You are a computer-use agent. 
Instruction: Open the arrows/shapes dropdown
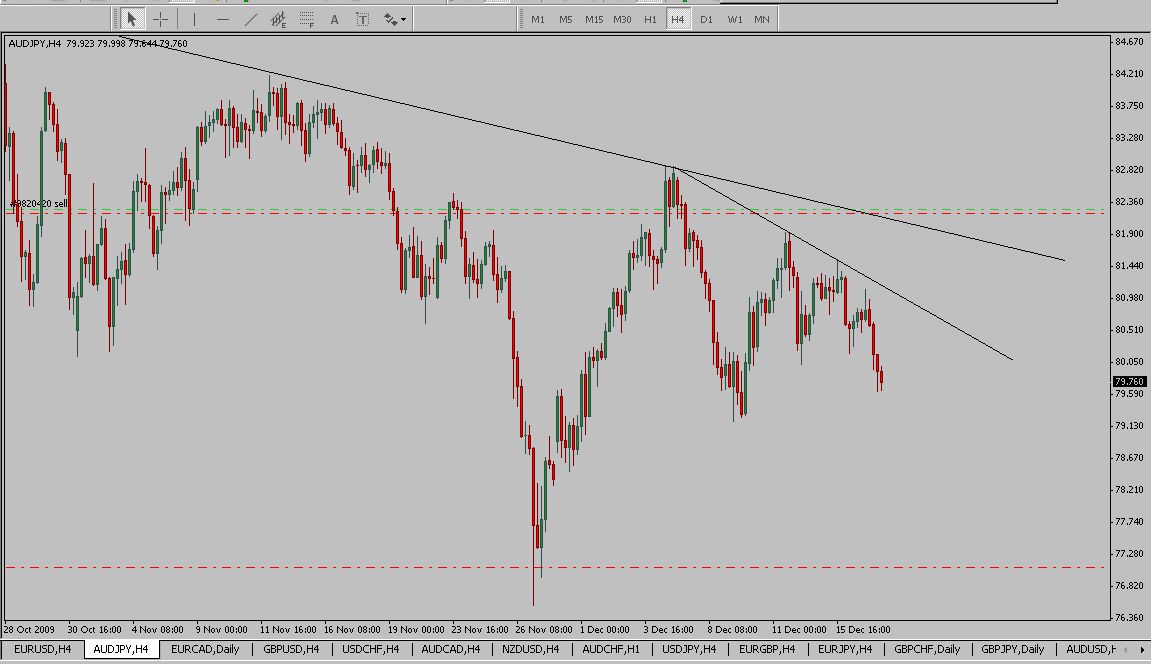393,19
